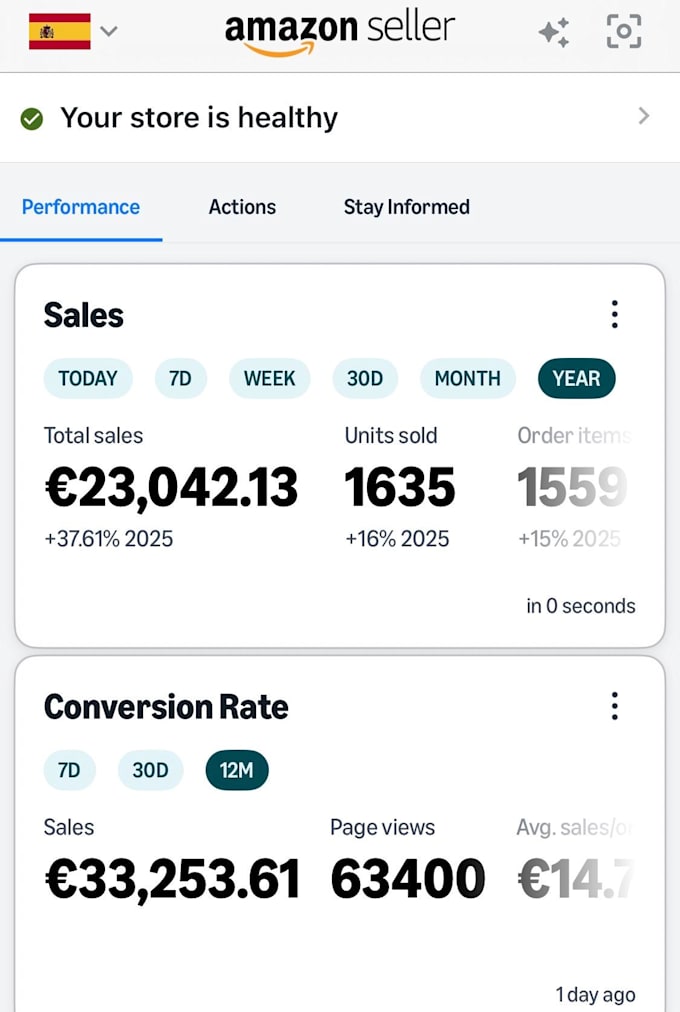Tap the Avg. sales per order value

coord(575,879)
